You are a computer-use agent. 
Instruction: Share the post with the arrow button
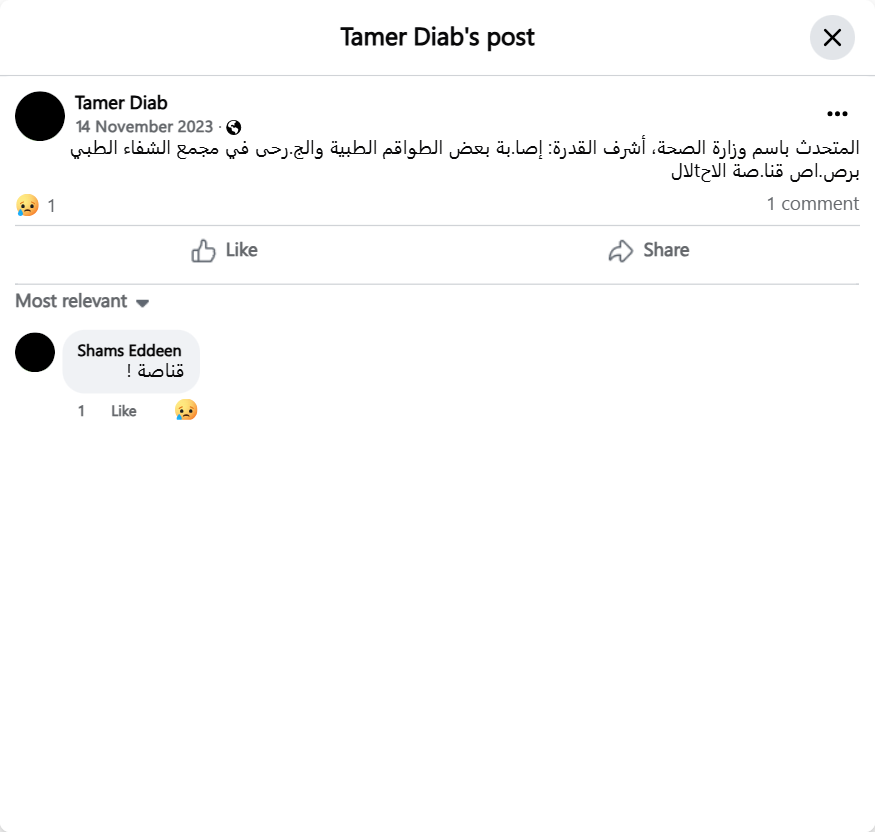pyautogui.click(x=648, y=250)
